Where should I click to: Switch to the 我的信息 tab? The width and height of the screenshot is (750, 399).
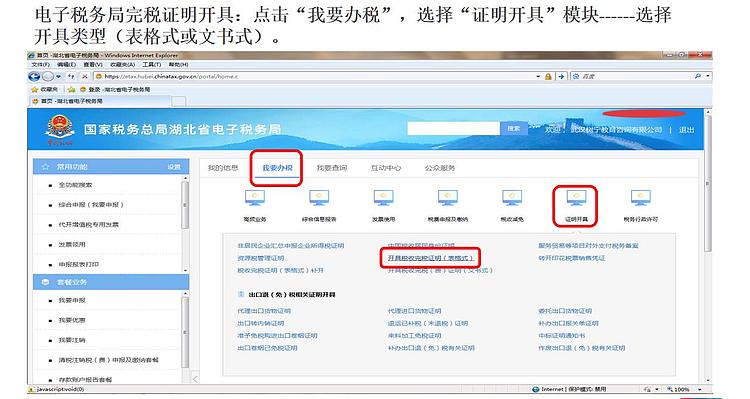223,168
